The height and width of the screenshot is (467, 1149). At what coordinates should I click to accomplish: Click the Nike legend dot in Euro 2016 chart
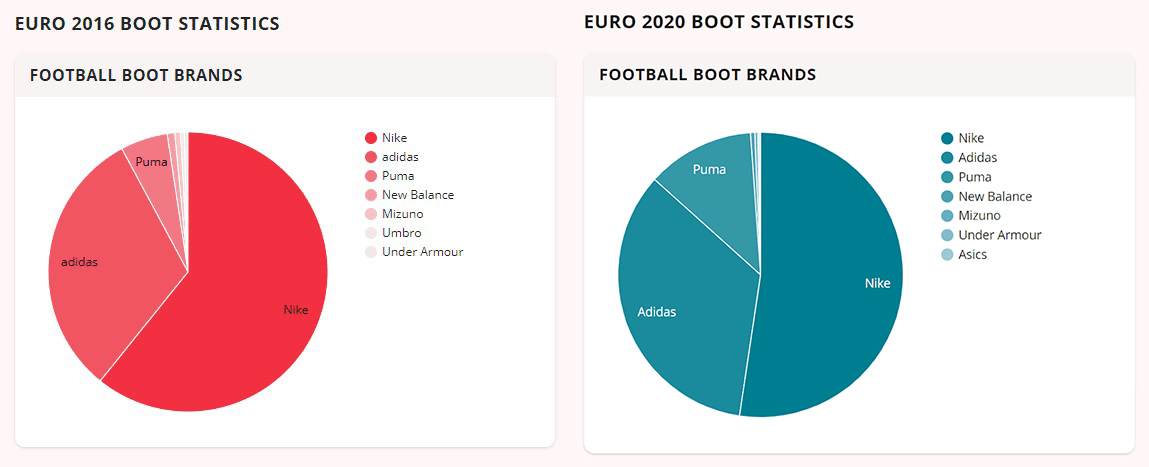[x=371, y=138]
